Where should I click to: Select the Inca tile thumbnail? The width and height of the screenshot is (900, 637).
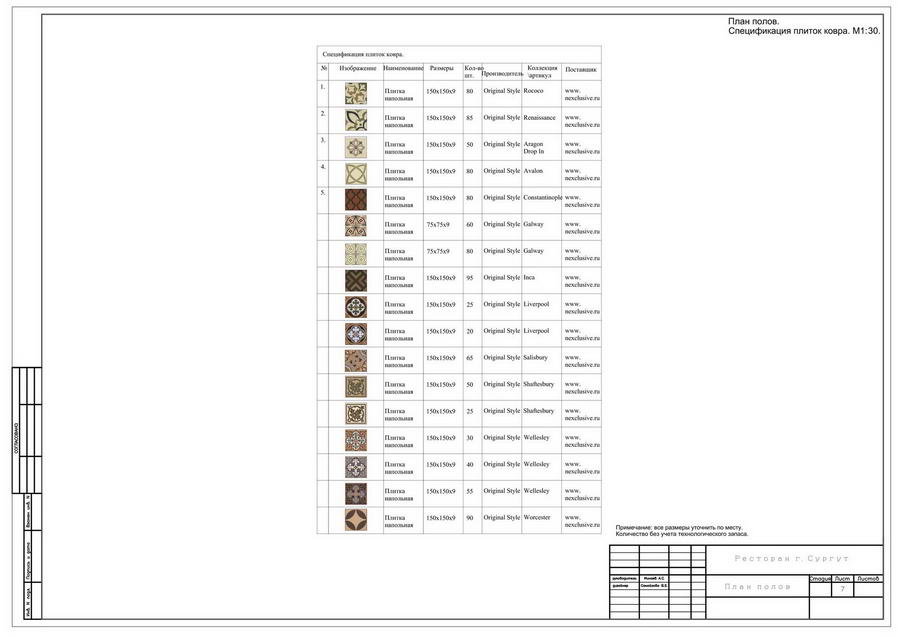tap(356, 281)
